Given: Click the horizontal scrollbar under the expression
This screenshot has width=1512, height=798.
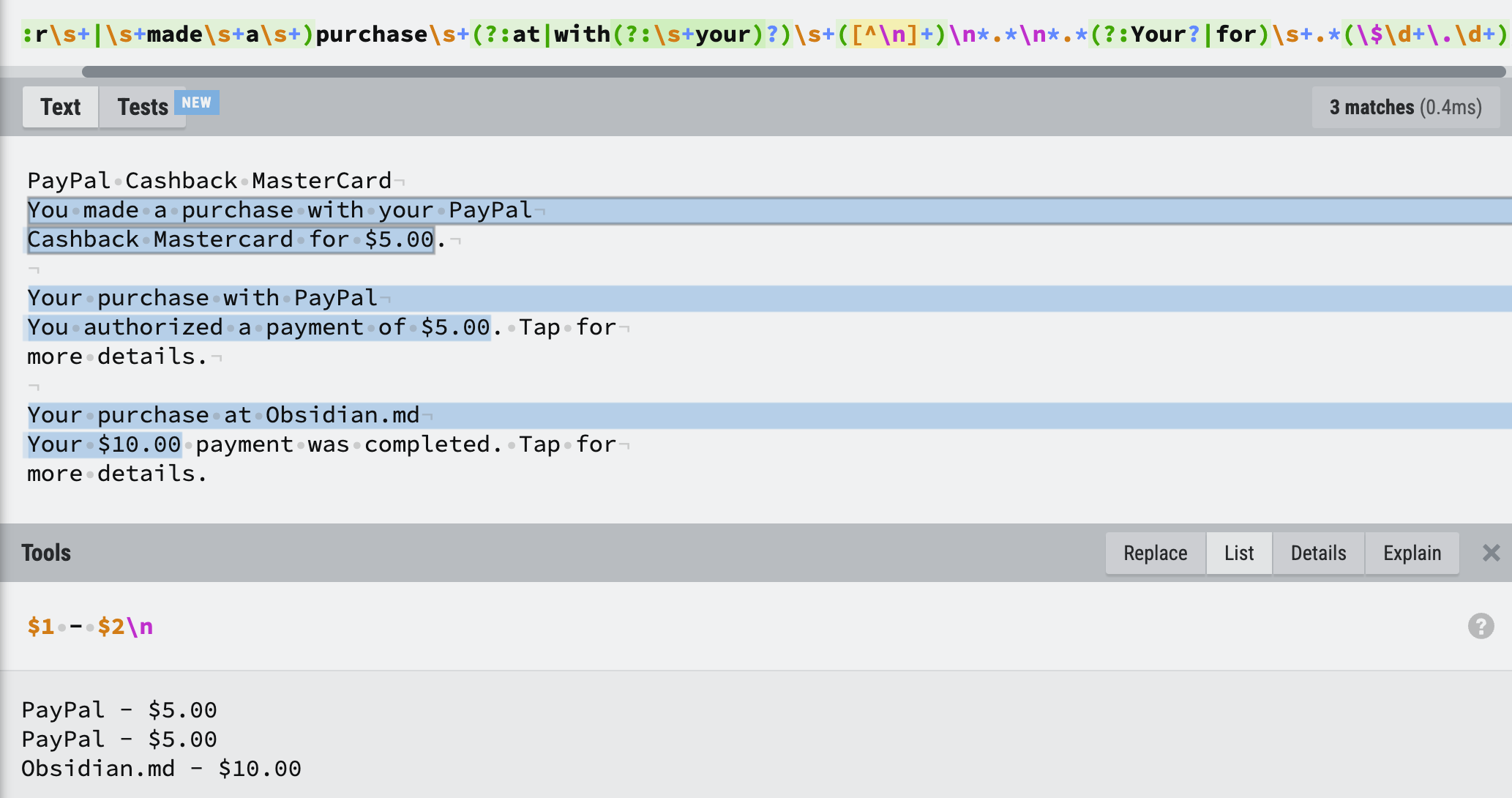Looking at the screenshot, I should [793, 72].
